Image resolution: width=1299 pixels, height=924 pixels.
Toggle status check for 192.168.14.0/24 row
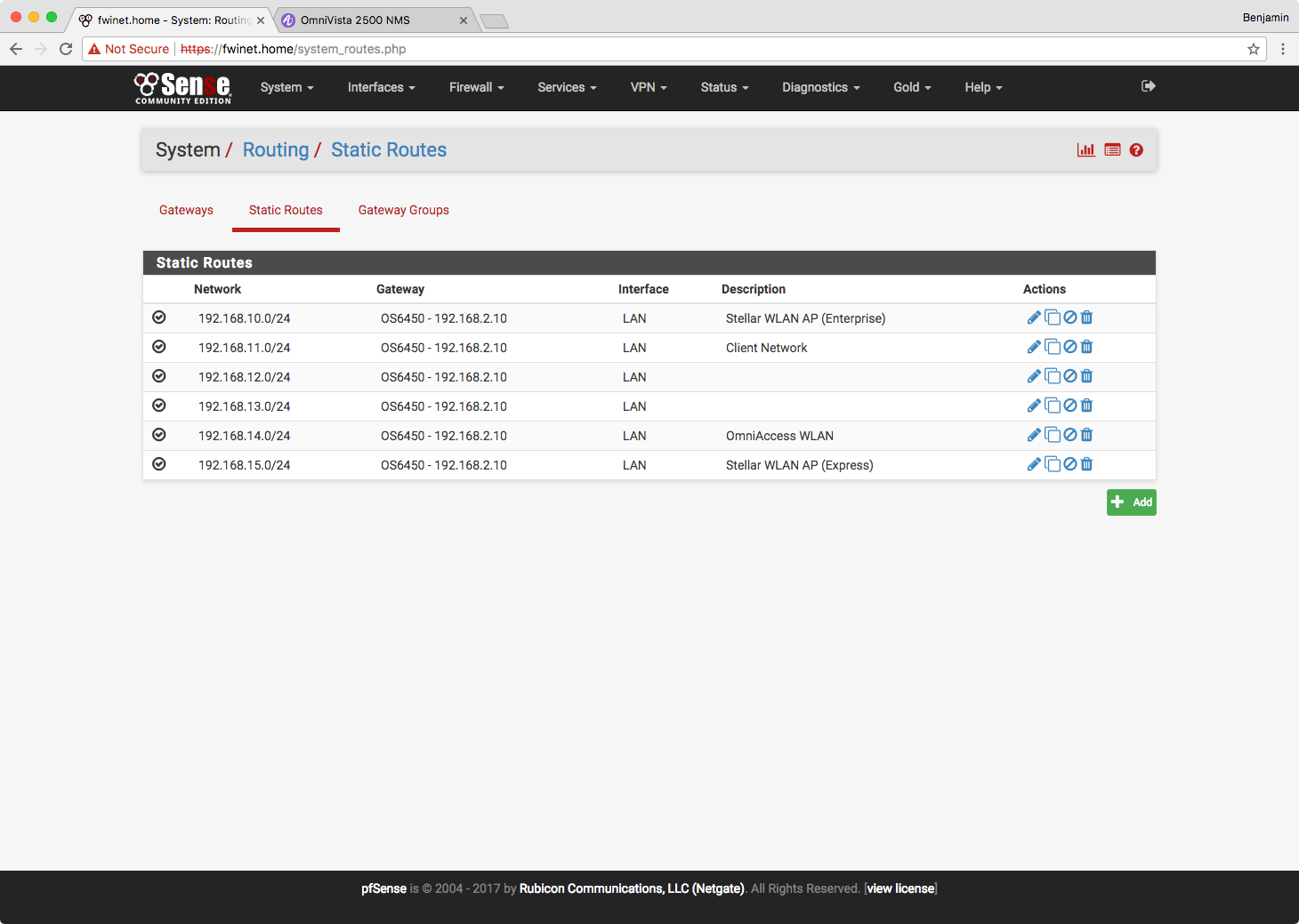[x=159, y=435]
